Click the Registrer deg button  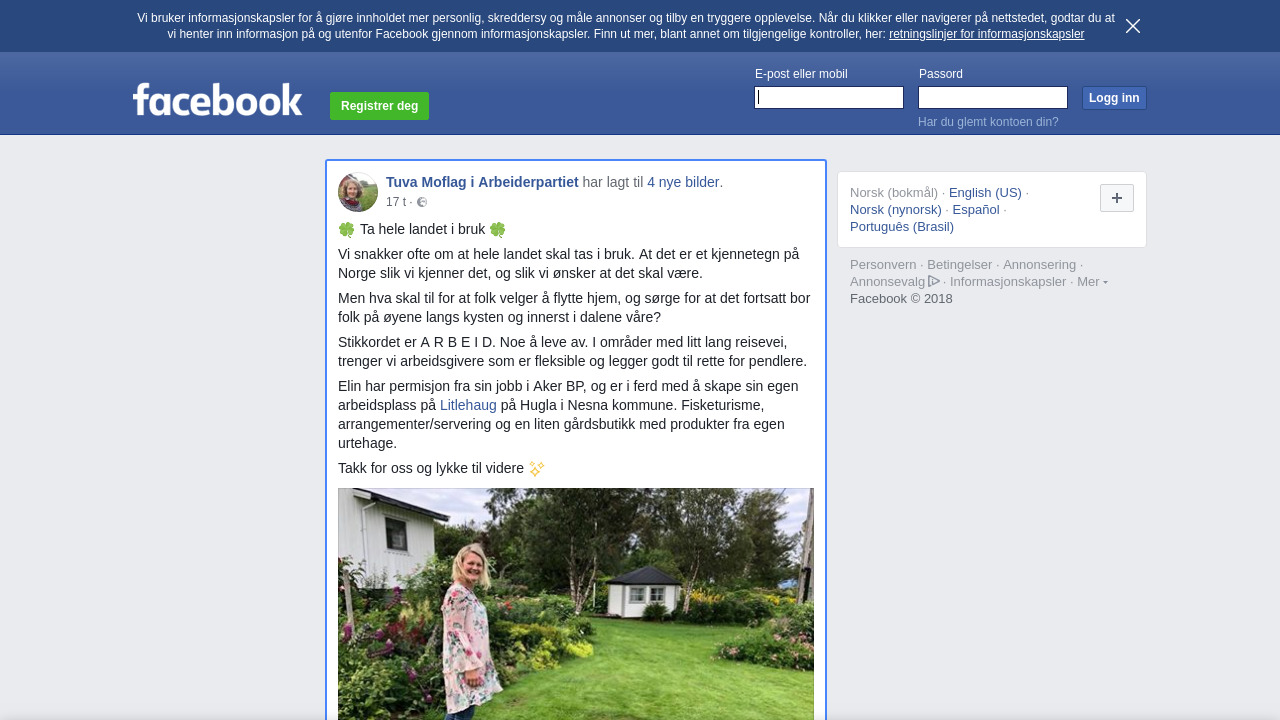[x=379, y=106]
